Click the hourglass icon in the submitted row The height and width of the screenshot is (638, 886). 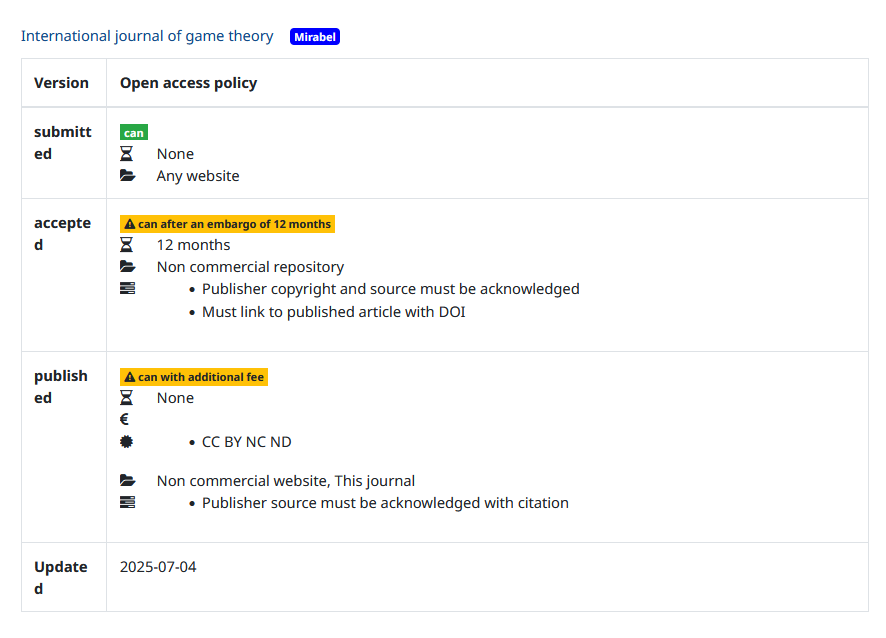[127, 154]
